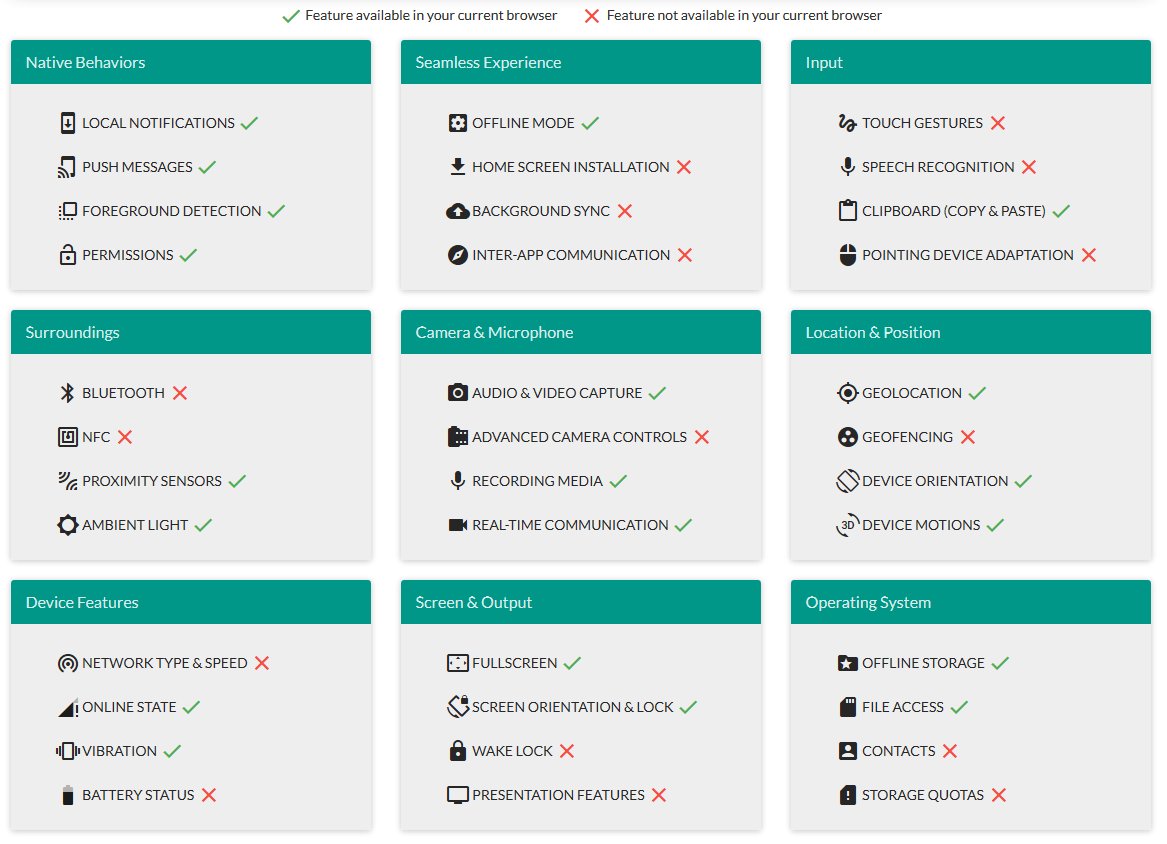Screen dimensions: 1167x844
Task: Open the WAKE LOCK feature link
Action: click(x=512, y=751)
